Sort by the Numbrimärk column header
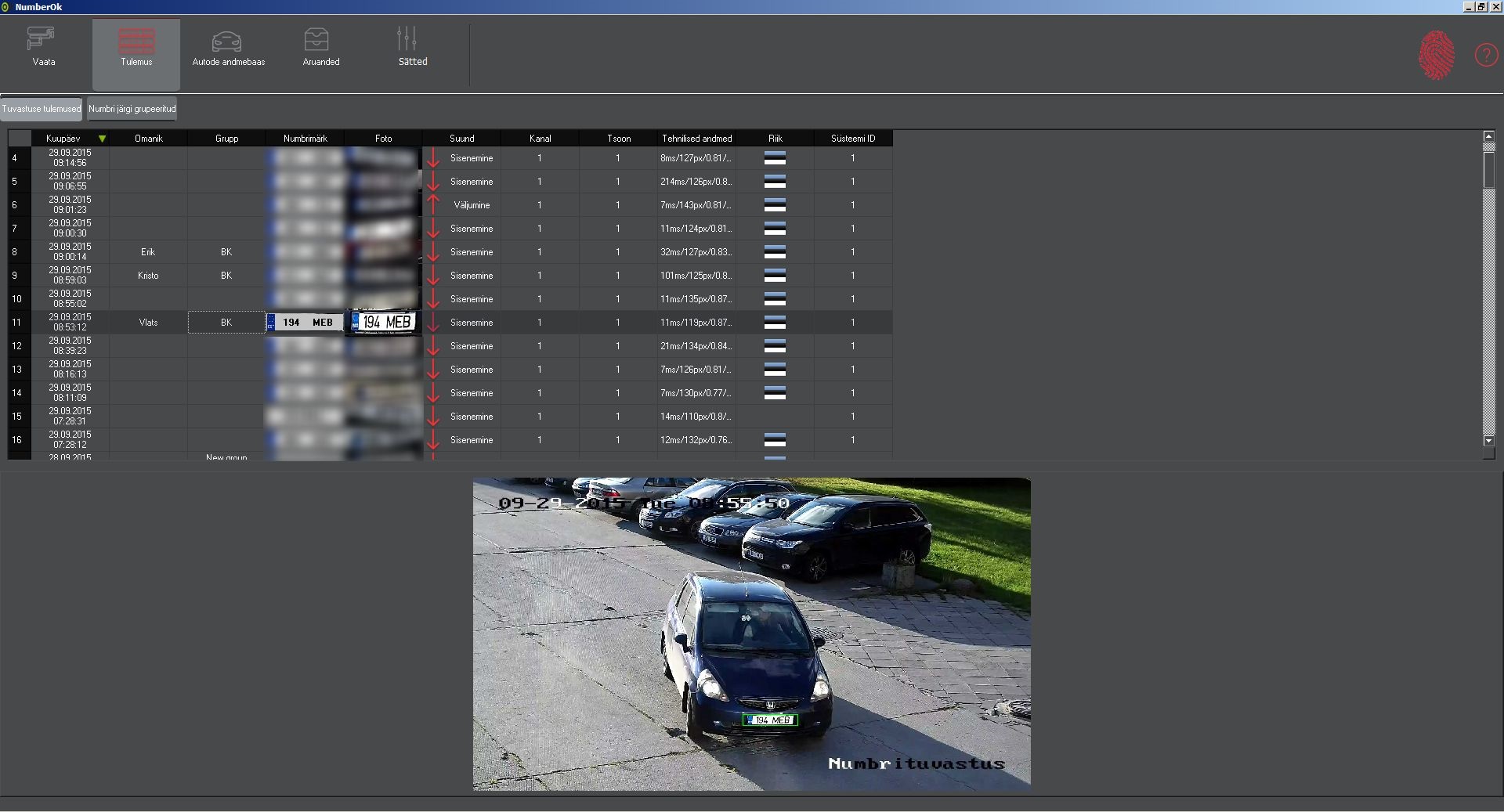Screen dimensions: 1504x812 [x=305, y=139]
